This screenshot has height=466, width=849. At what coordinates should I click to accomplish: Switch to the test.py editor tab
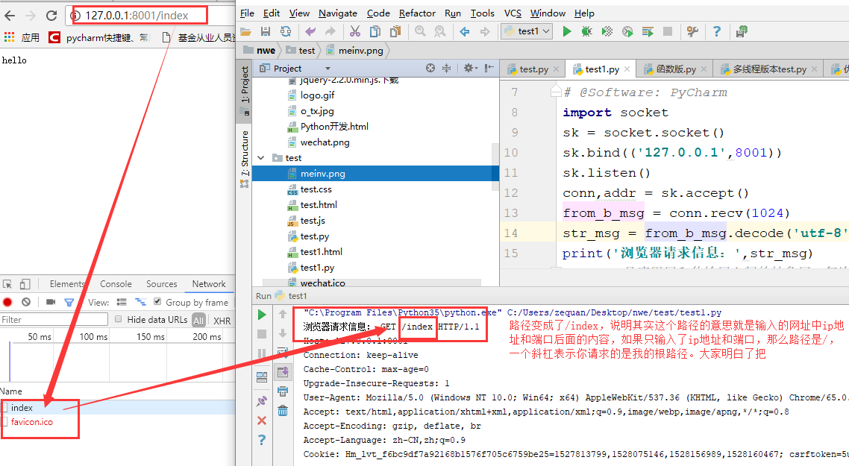point(527,69)
